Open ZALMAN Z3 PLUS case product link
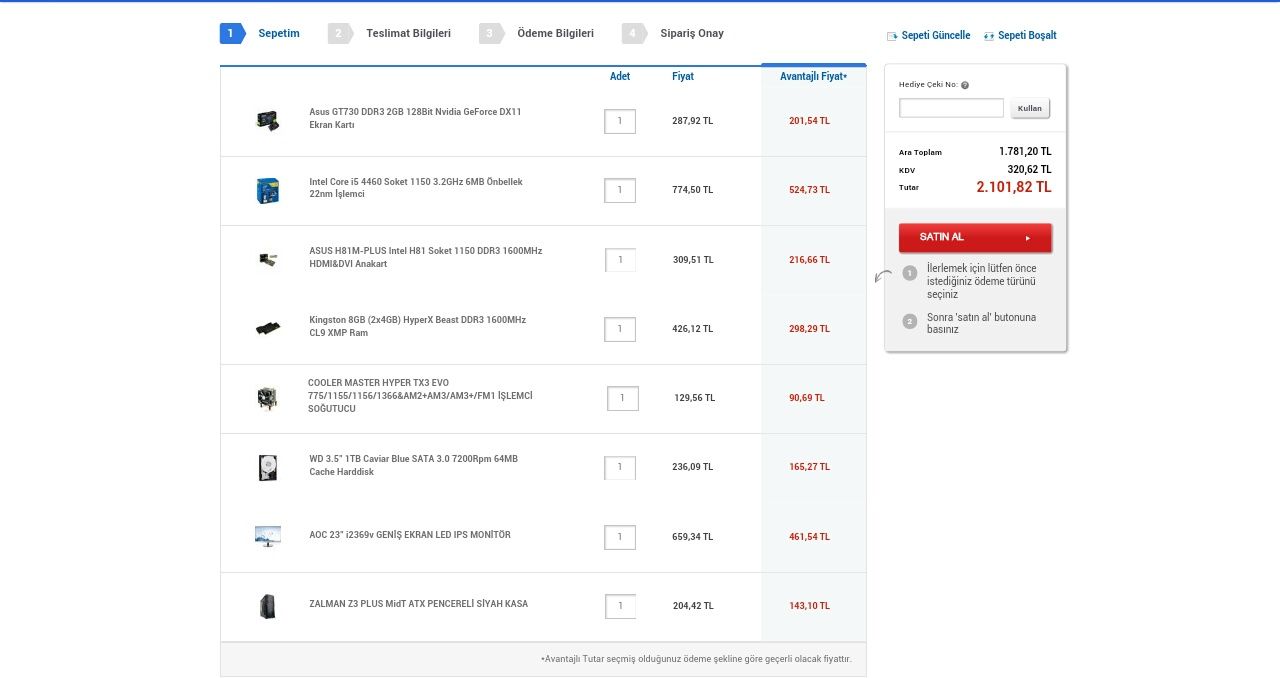The height and width of the screenshot is (678, 1280). click(x=418, y=604)
